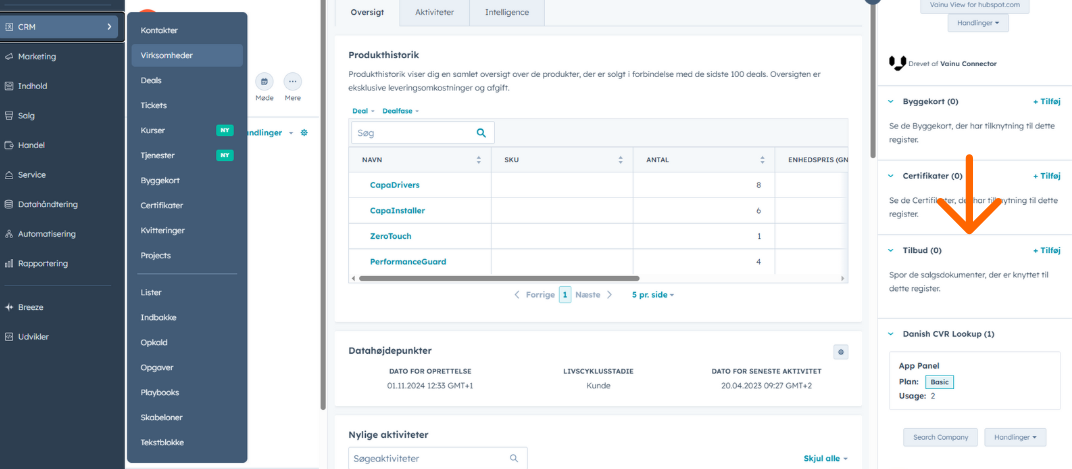Collapse the Byggekort (0) section
This screenshot has height=469, width=1072.
click(891, 102)
